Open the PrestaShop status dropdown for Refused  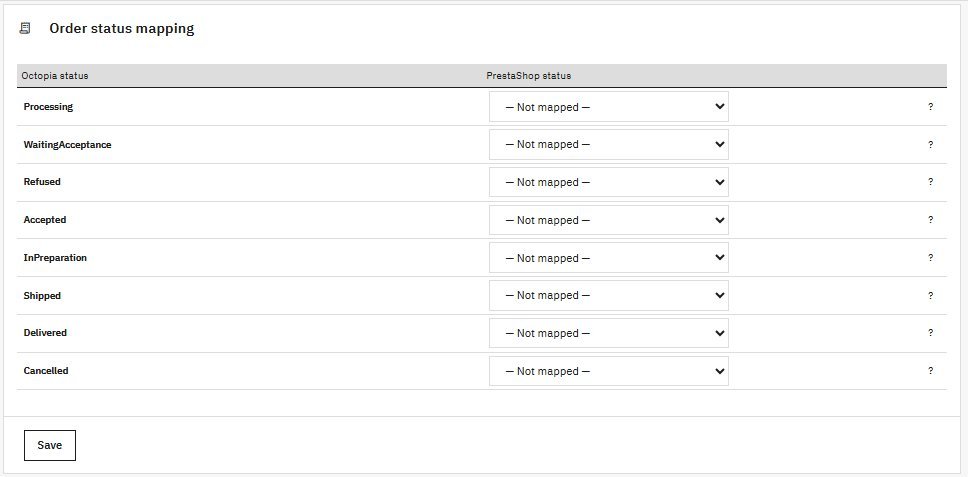click(609, 182)
